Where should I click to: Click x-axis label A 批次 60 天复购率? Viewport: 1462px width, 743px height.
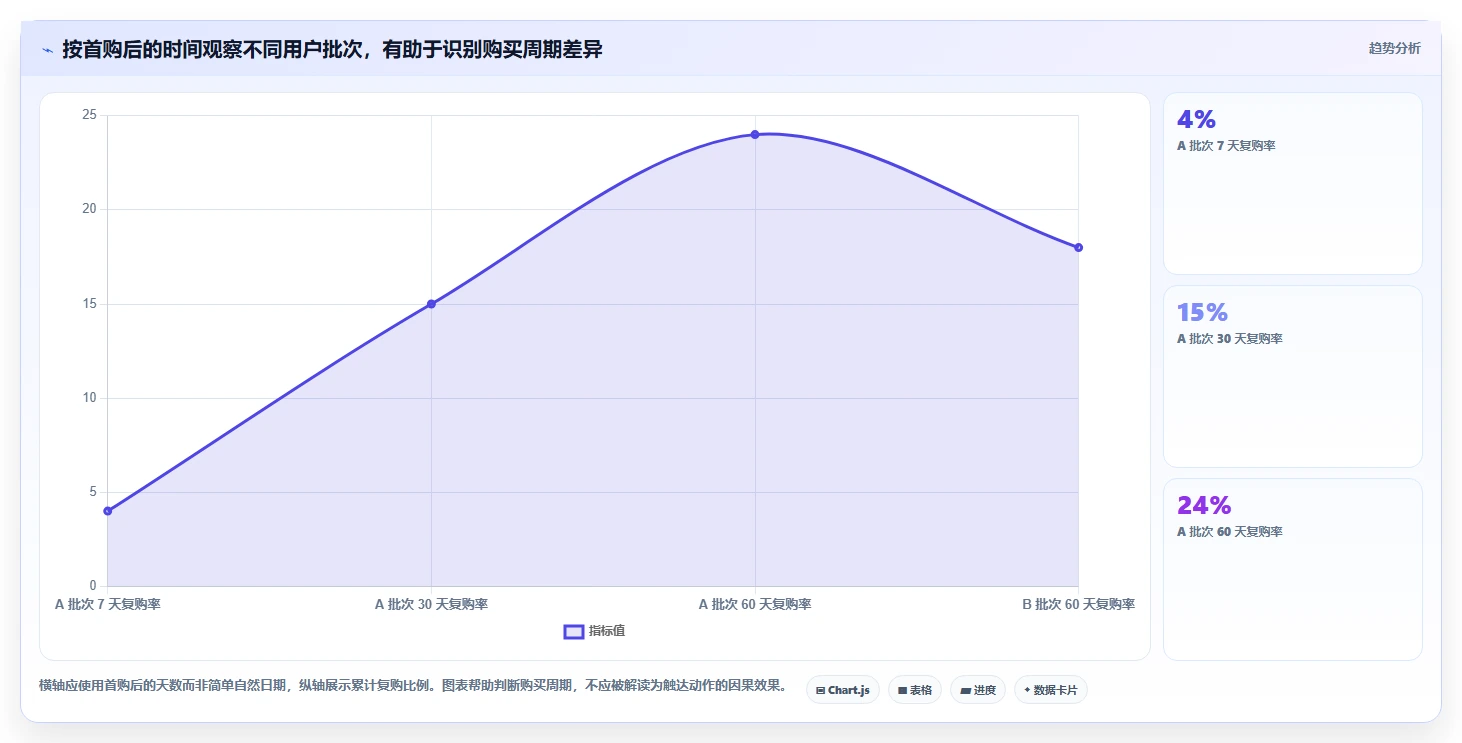tap(755, 604)
